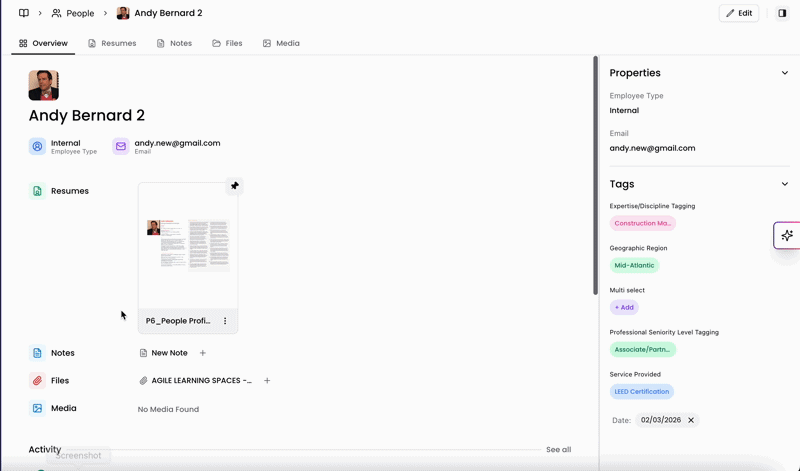Click the purple Email envelope icon
This screenshot has width=800, height=471.
[121, 146]
